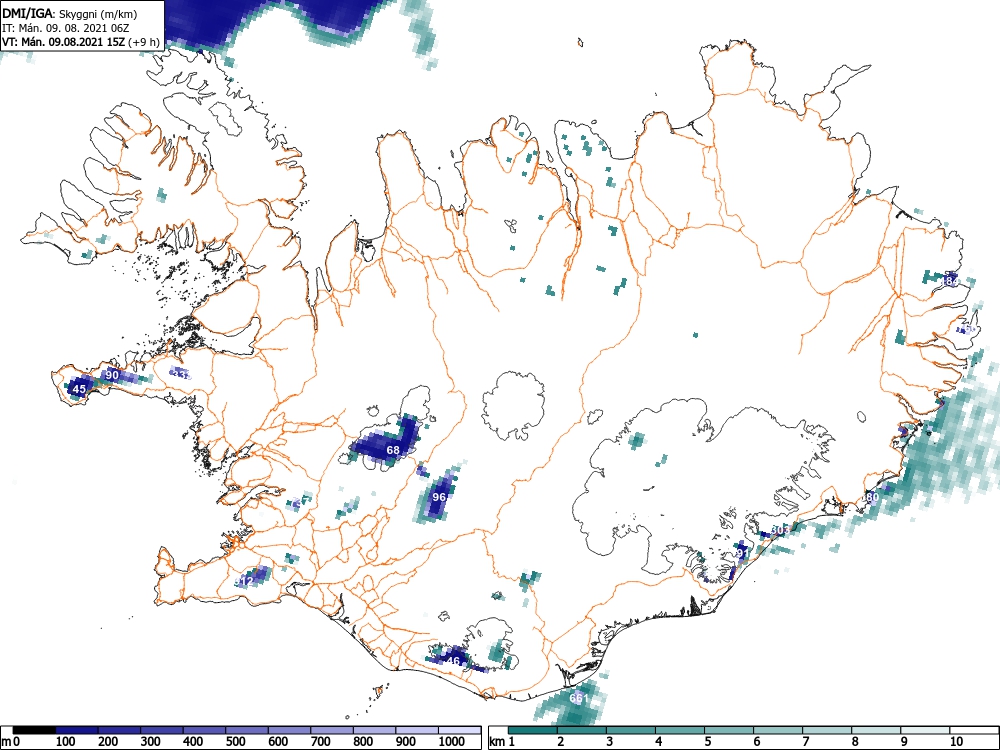Click the 300–400 m legend color swatch
This screenshot has width=1000, height=750.
(162, 730)
